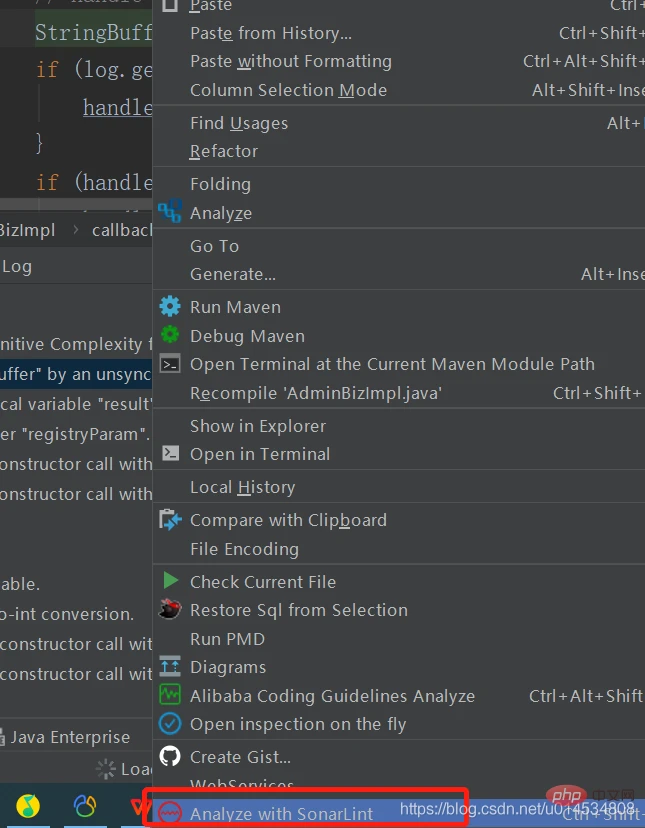Click the yellow-green music app taskbar icon
Image resolution: width=645 pixels, height=828 pixels.
28,806
